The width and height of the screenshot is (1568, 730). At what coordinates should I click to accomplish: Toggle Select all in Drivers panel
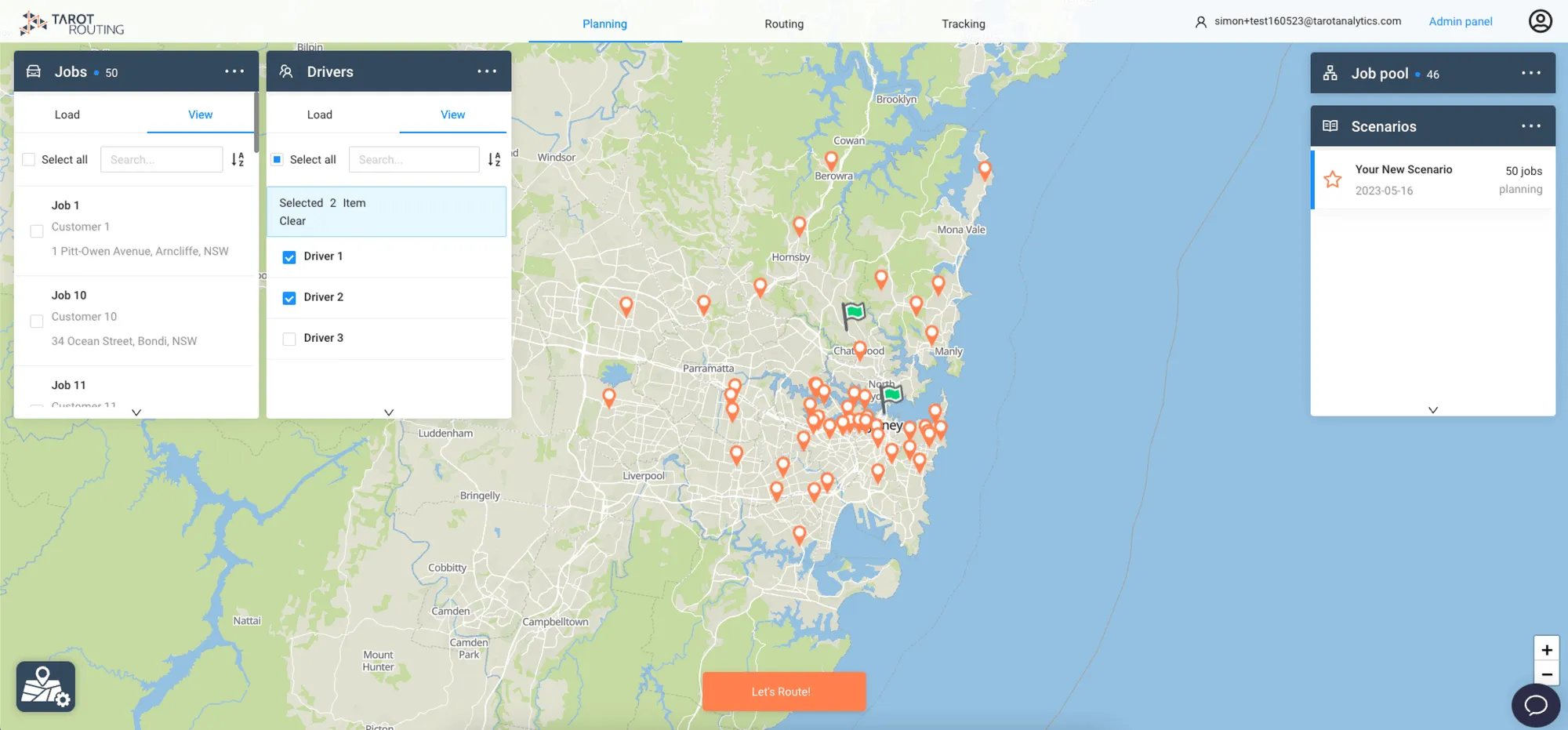pos(277,159)
